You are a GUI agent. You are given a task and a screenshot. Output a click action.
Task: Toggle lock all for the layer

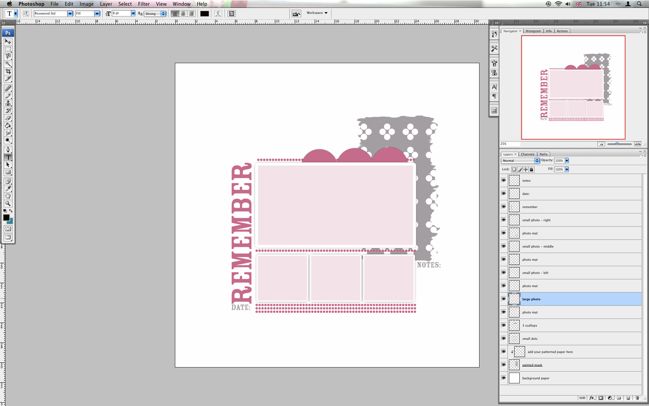coord(531,169)
